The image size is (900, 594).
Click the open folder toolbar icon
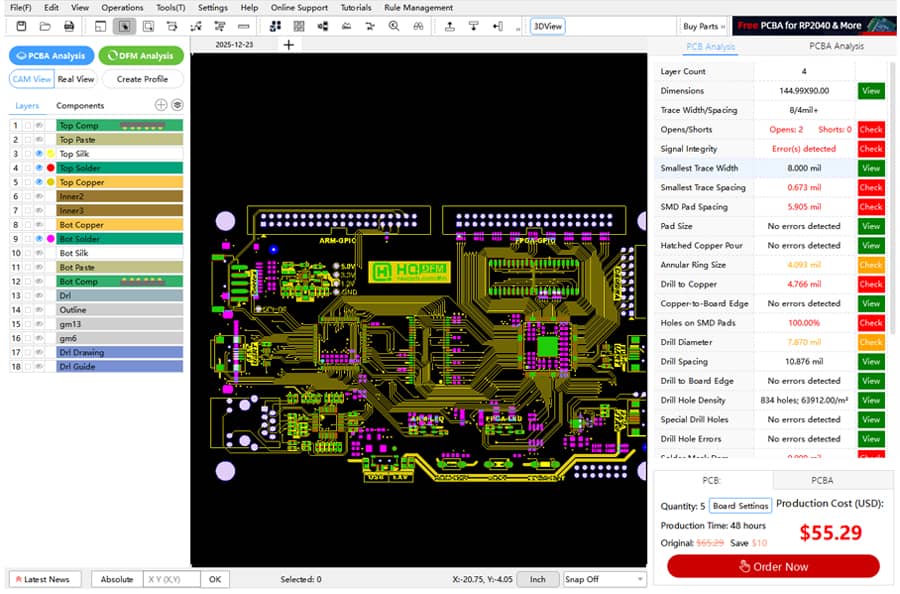[x=45, y=26]
